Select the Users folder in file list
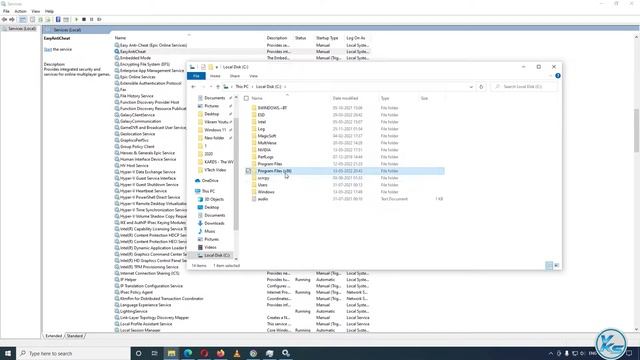This screenshot has width=640, height=360. coord(344,185)
